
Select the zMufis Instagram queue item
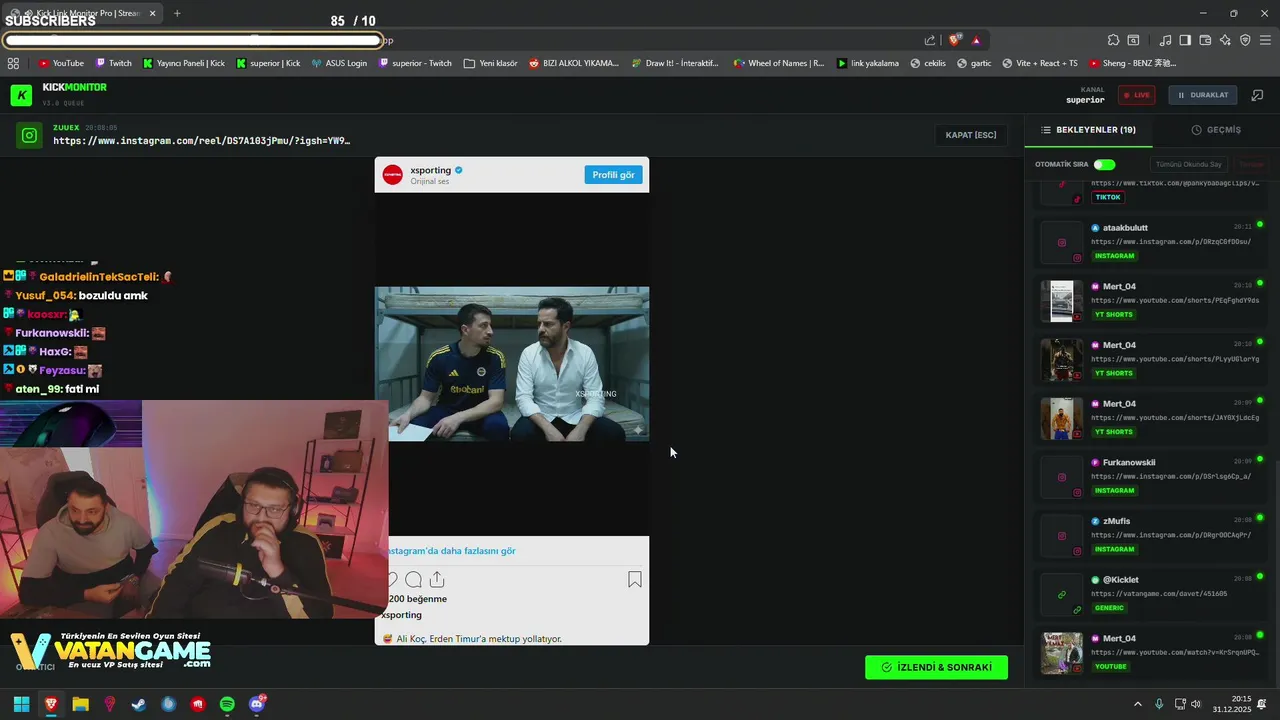point(1152,536)
